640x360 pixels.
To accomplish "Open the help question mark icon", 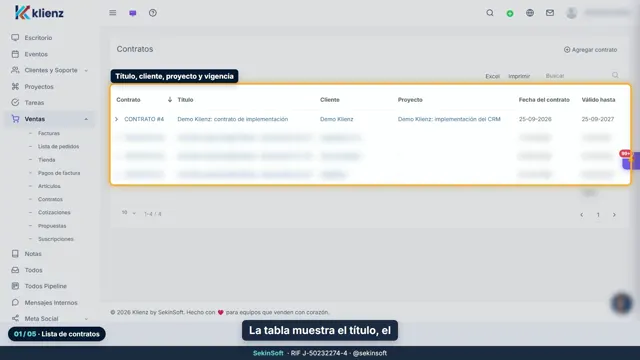I will tap(153, 13).
